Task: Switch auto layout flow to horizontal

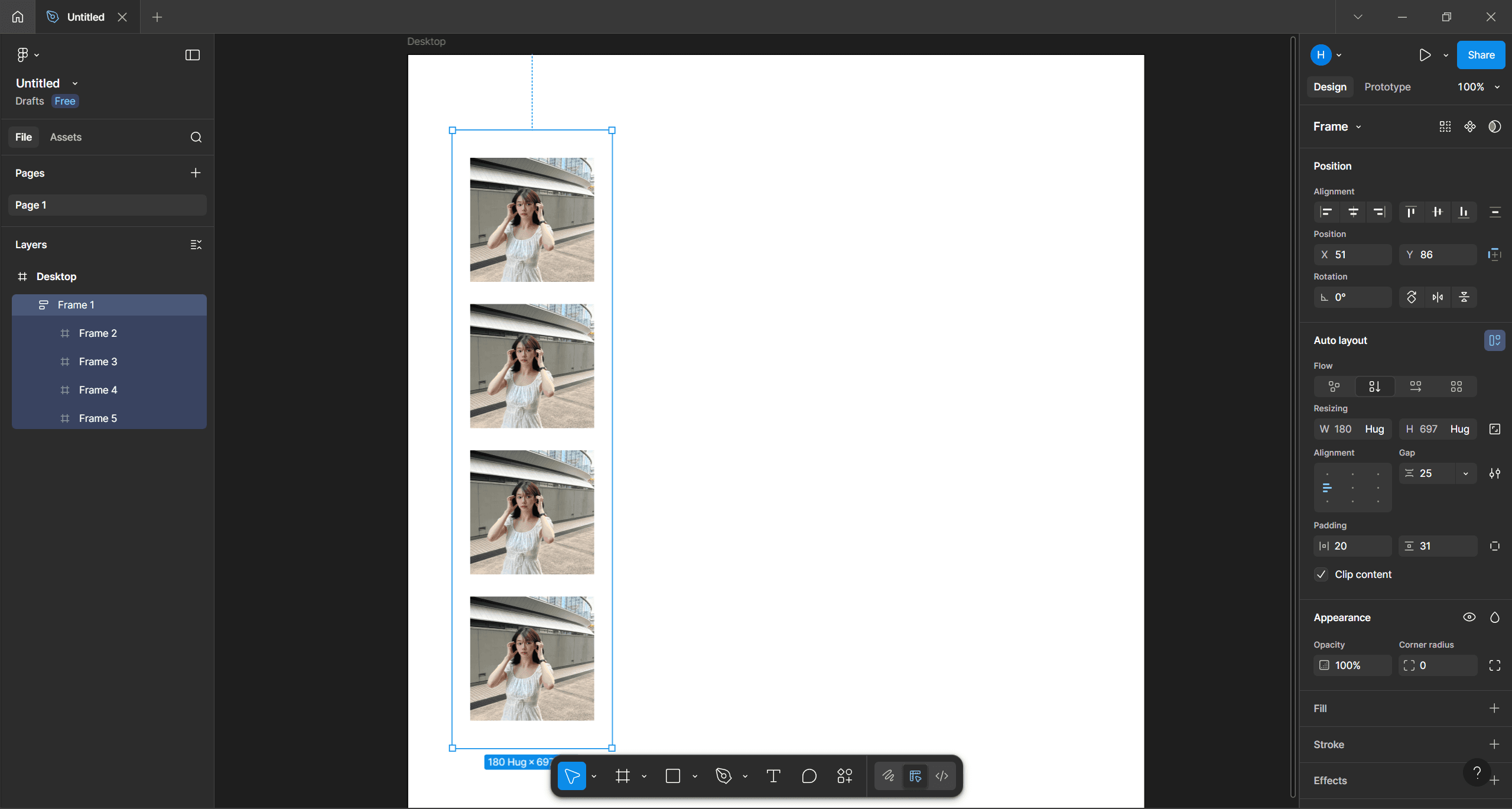Action: 1416,386
